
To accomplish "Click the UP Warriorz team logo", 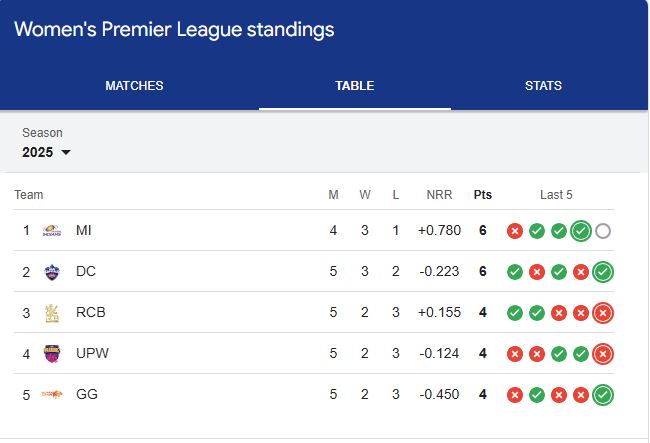I will (x=52, y=353).
